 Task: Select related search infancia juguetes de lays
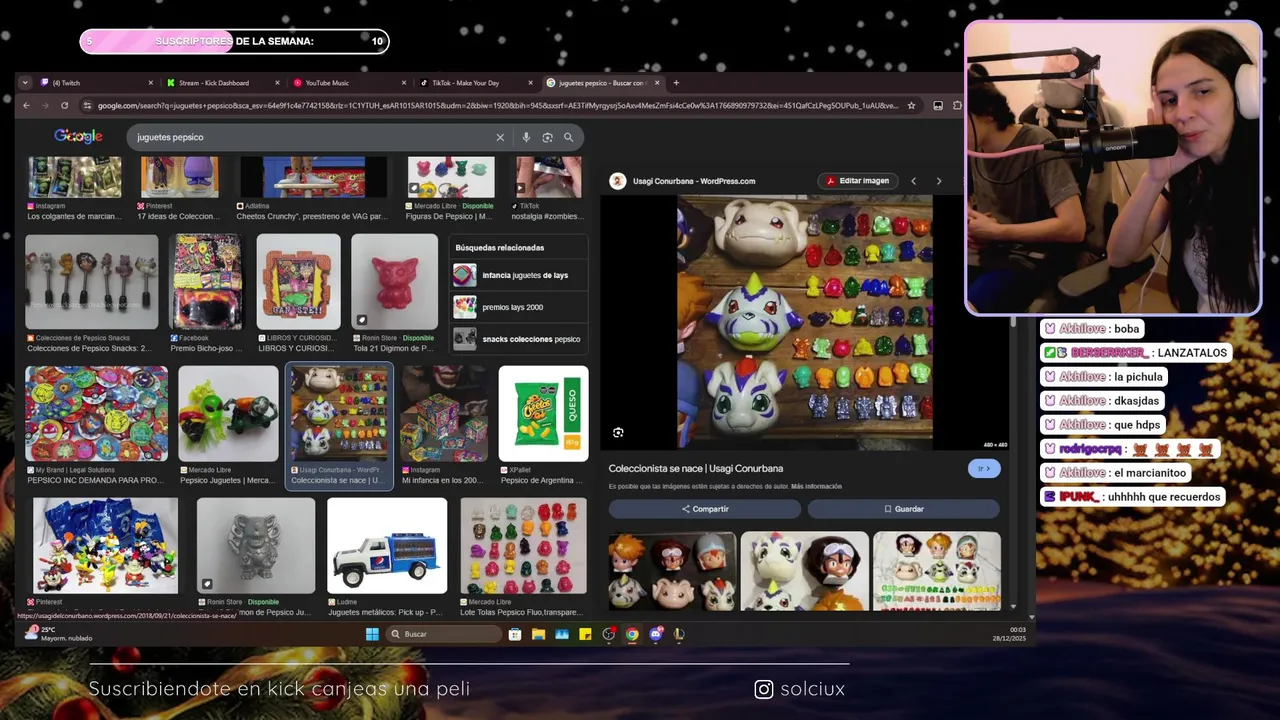(x=517, y=275)
